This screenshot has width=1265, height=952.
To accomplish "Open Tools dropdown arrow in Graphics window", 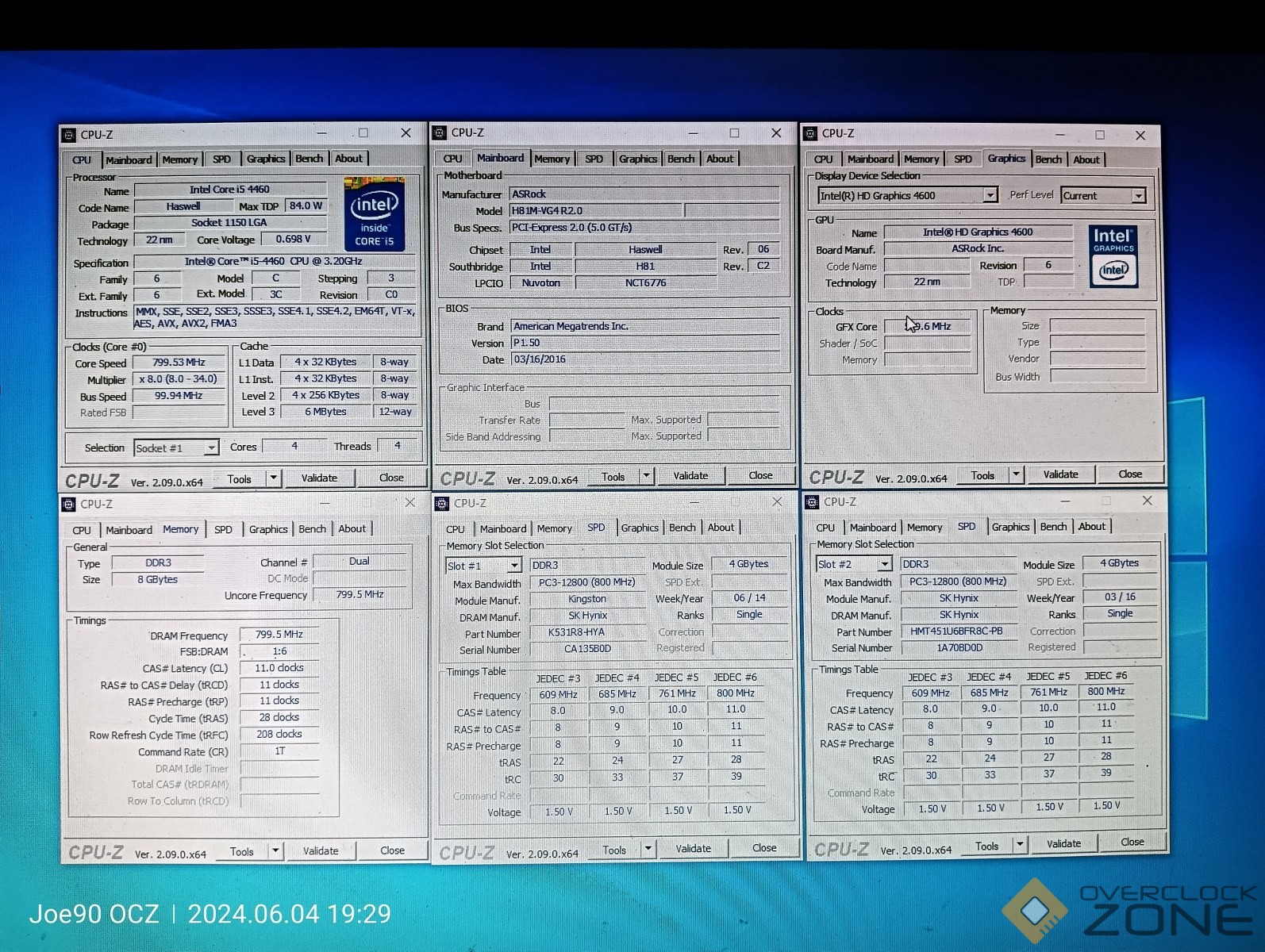I will (1017, 474).
